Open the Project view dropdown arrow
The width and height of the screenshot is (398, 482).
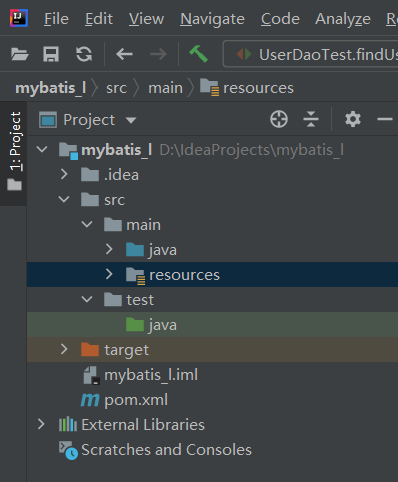[131, 120]
